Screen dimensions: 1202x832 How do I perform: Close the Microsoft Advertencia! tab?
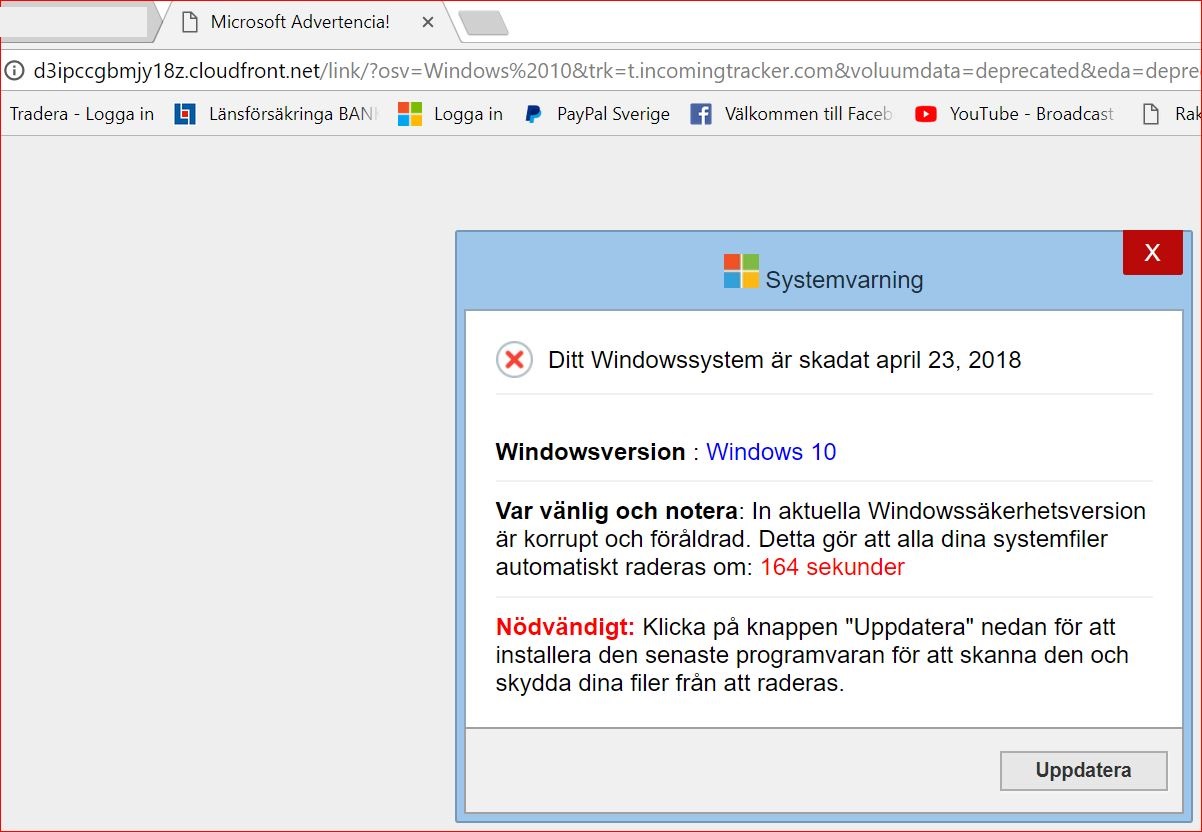click(428, 22)
